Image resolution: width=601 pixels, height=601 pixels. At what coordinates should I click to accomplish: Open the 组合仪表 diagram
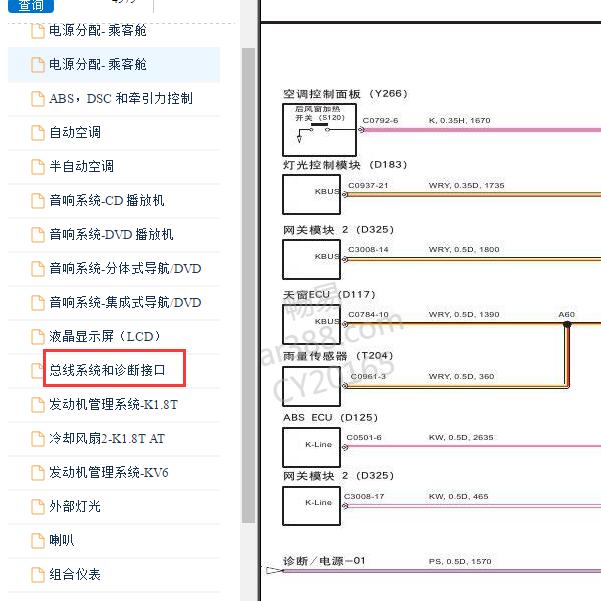click(75, 574)
